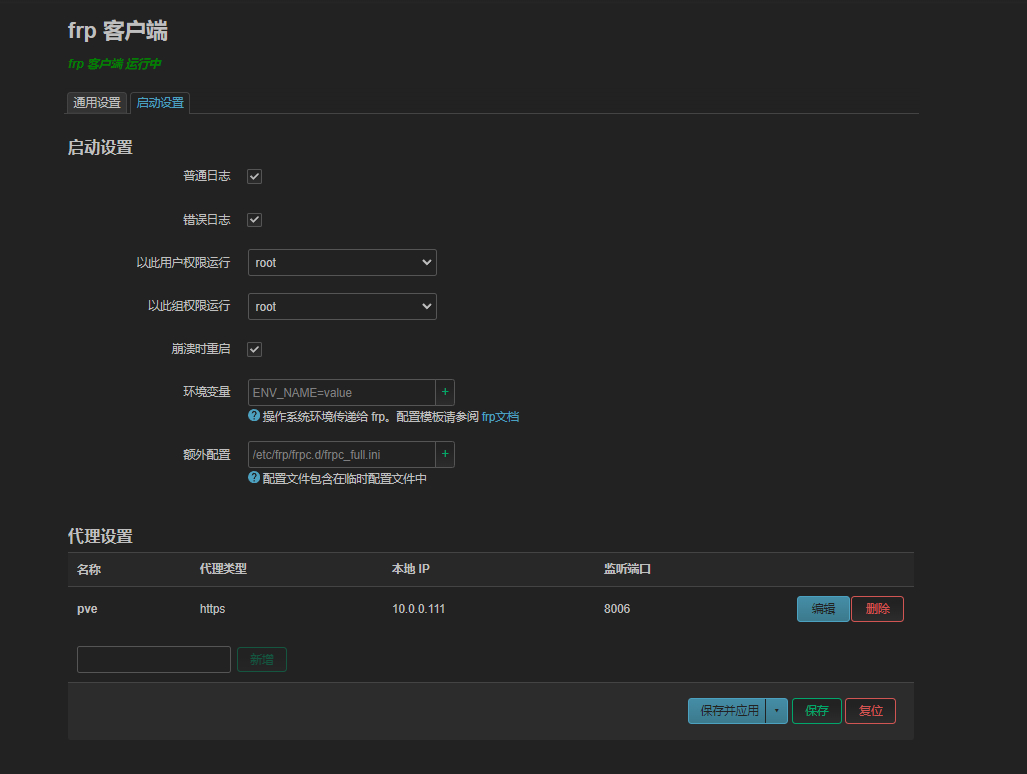
Task: Expand the 保存并应用 dropdown arrow
Action: click(x=777, y=710)
